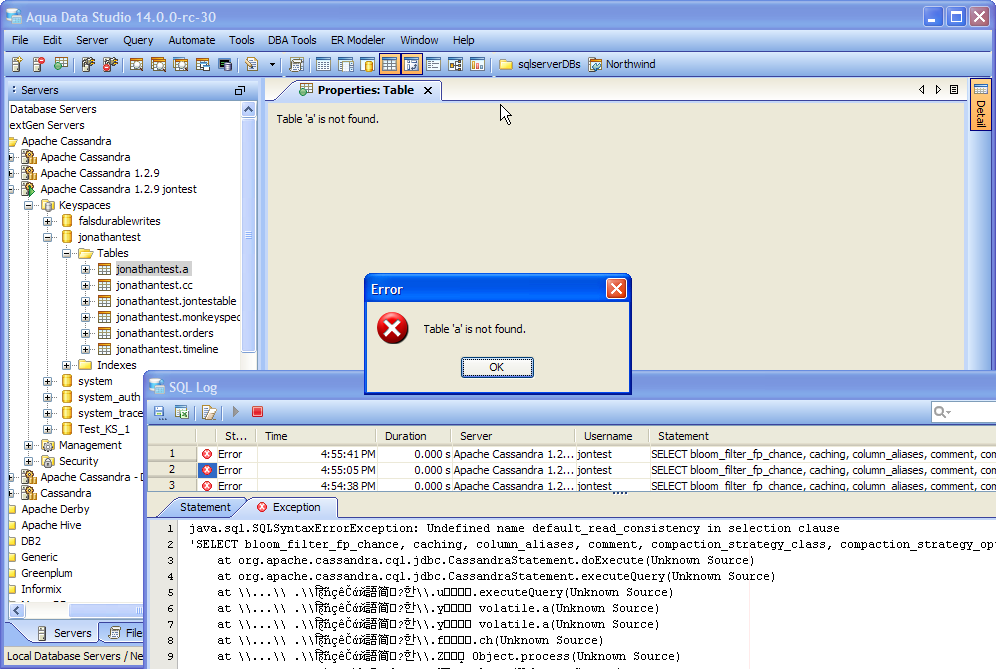This screenshot has height=669, width=996.
Task: Select the Apache Derby folder
Action: 55,509
